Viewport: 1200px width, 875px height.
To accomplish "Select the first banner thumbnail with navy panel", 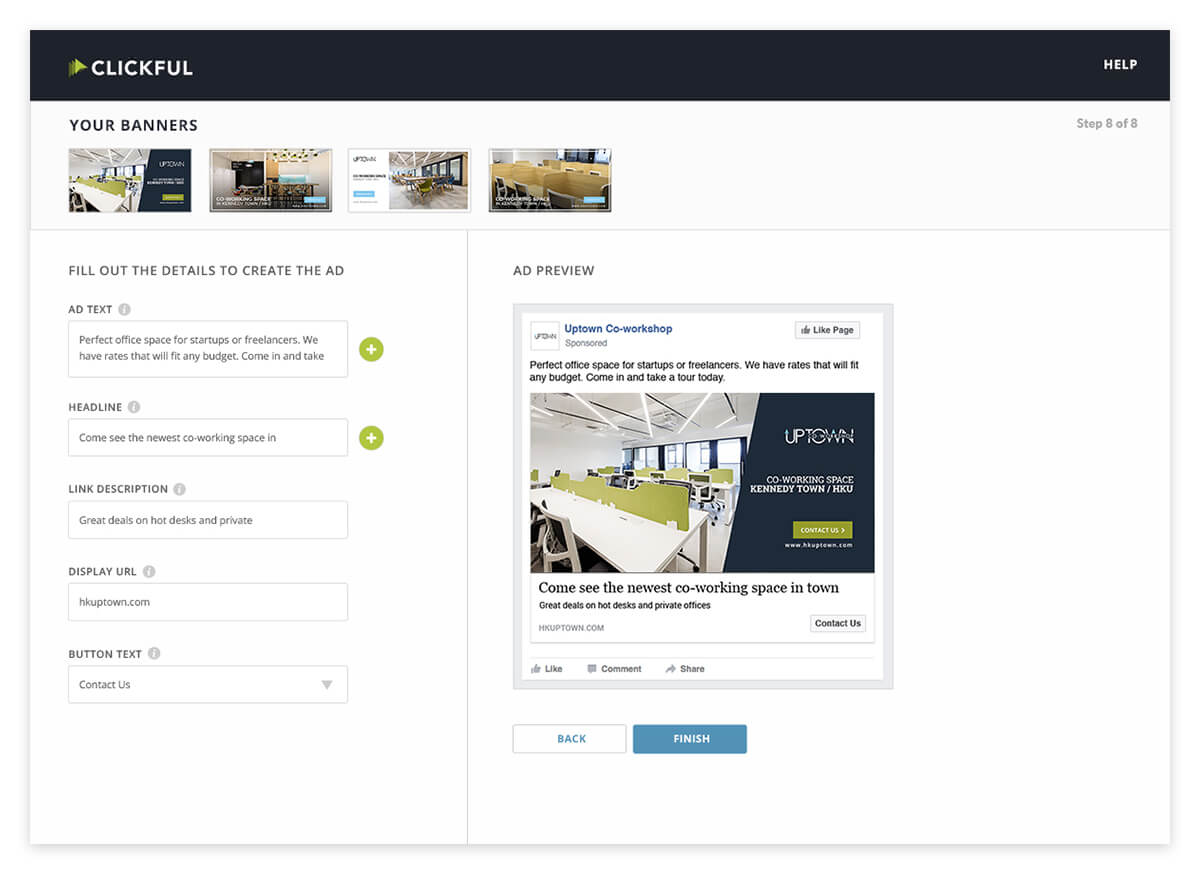I will [130, 180].
